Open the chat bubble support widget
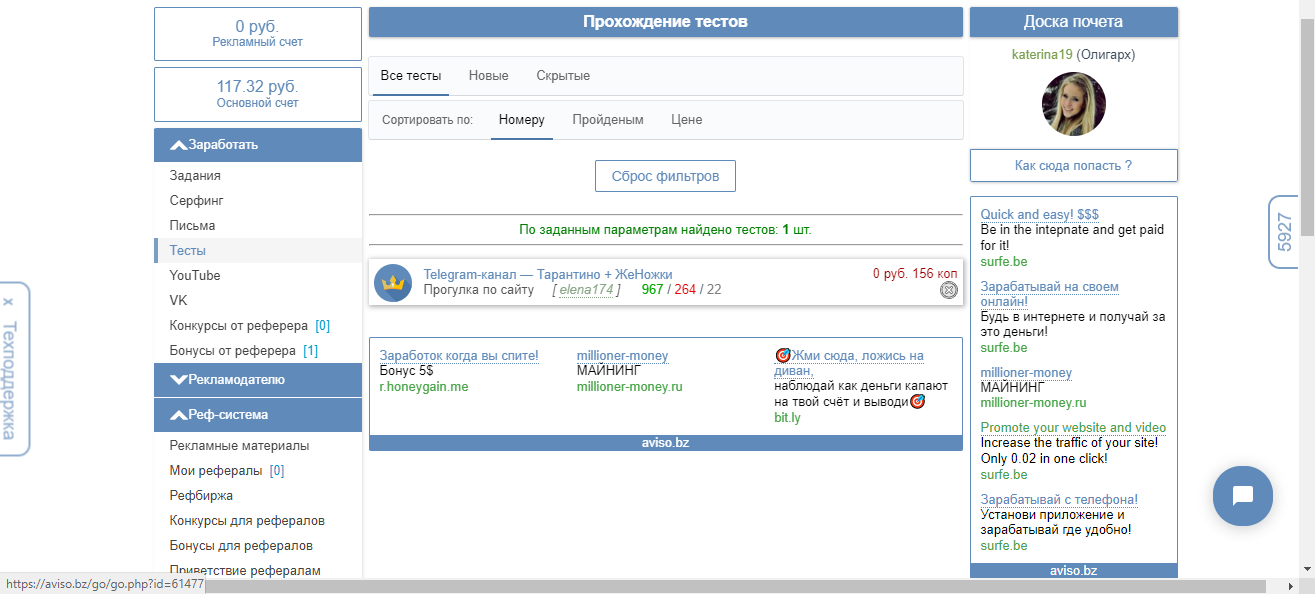The height and width of the screenshot is (594, 1315). point(1243,496)
